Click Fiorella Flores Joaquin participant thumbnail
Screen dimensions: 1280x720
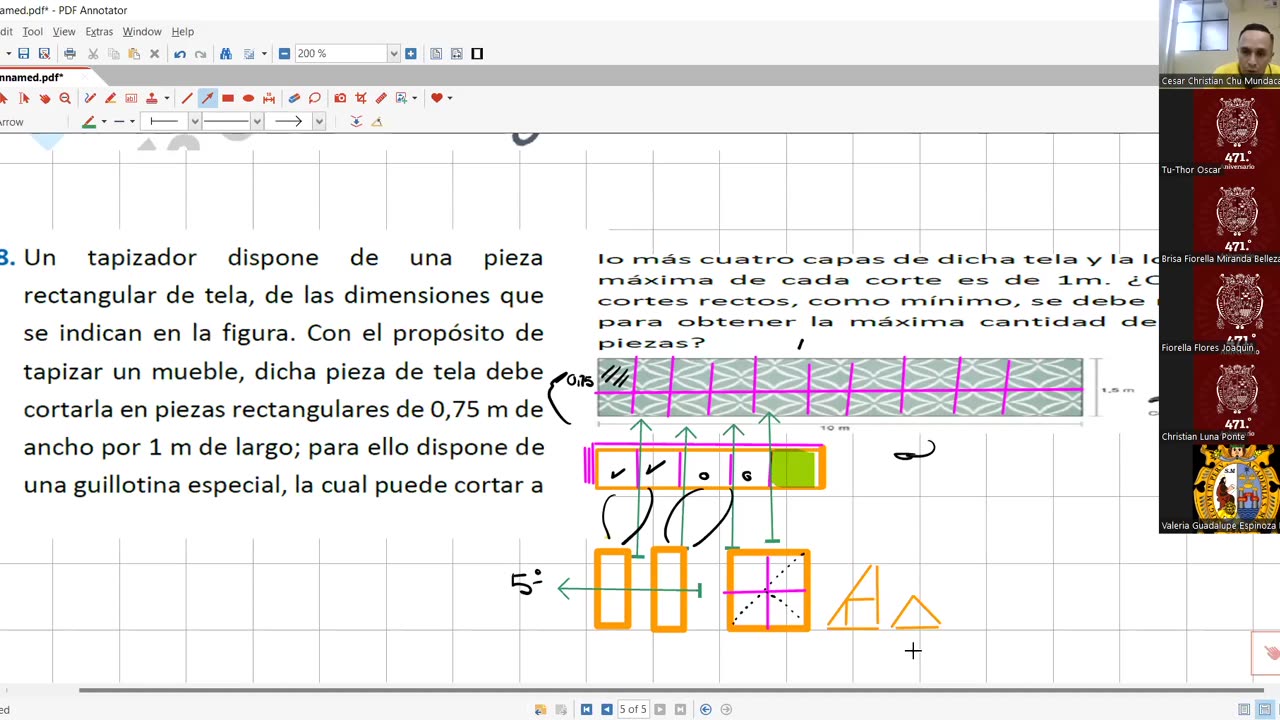pyautogui.click(x=1220, y=311)
